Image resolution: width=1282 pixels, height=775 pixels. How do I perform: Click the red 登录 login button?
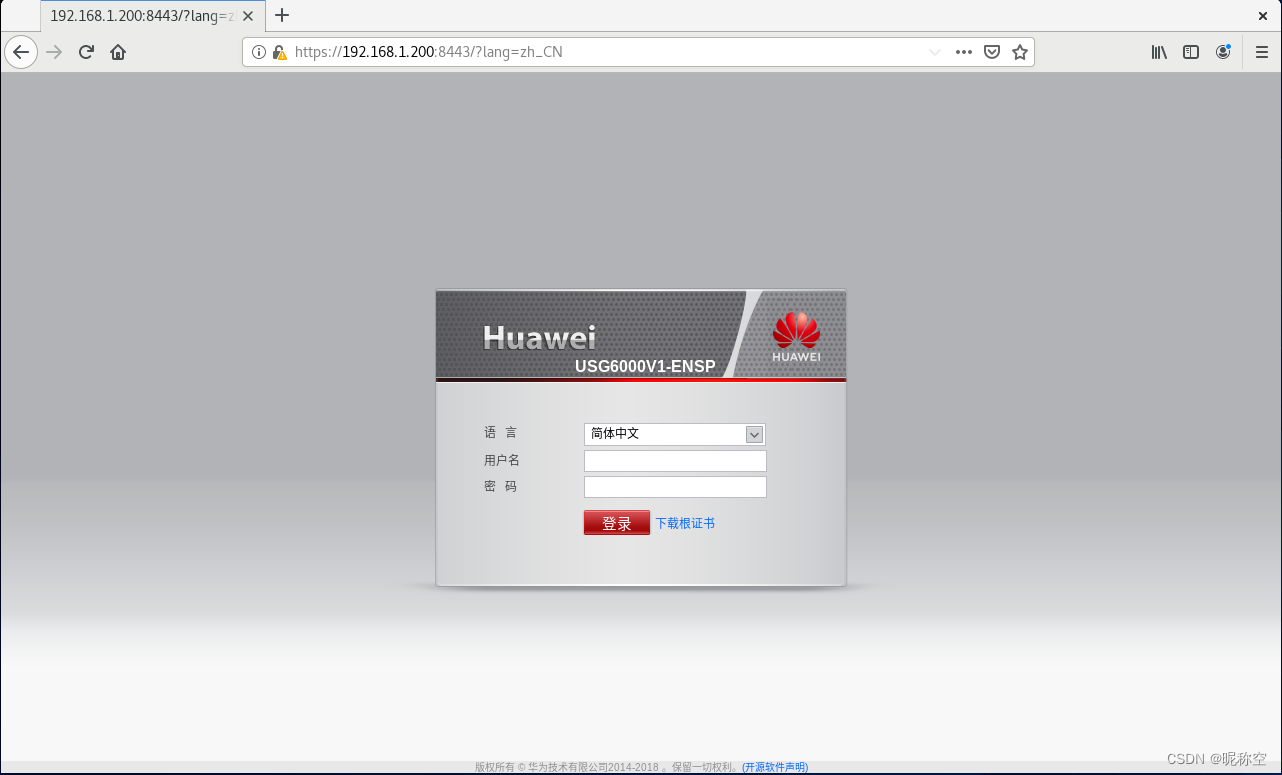point(617,523)
